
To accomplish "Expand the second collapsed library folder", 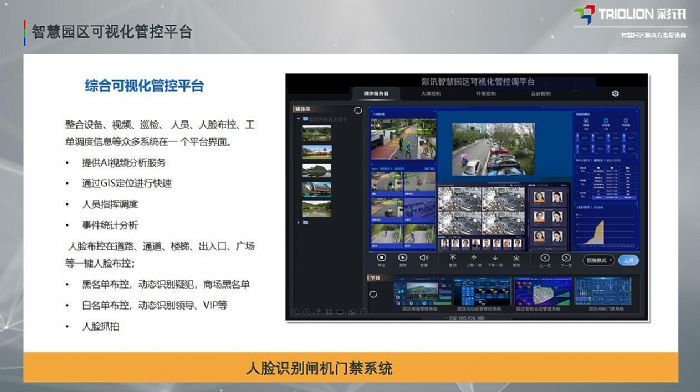I will (x=298, y=222).
